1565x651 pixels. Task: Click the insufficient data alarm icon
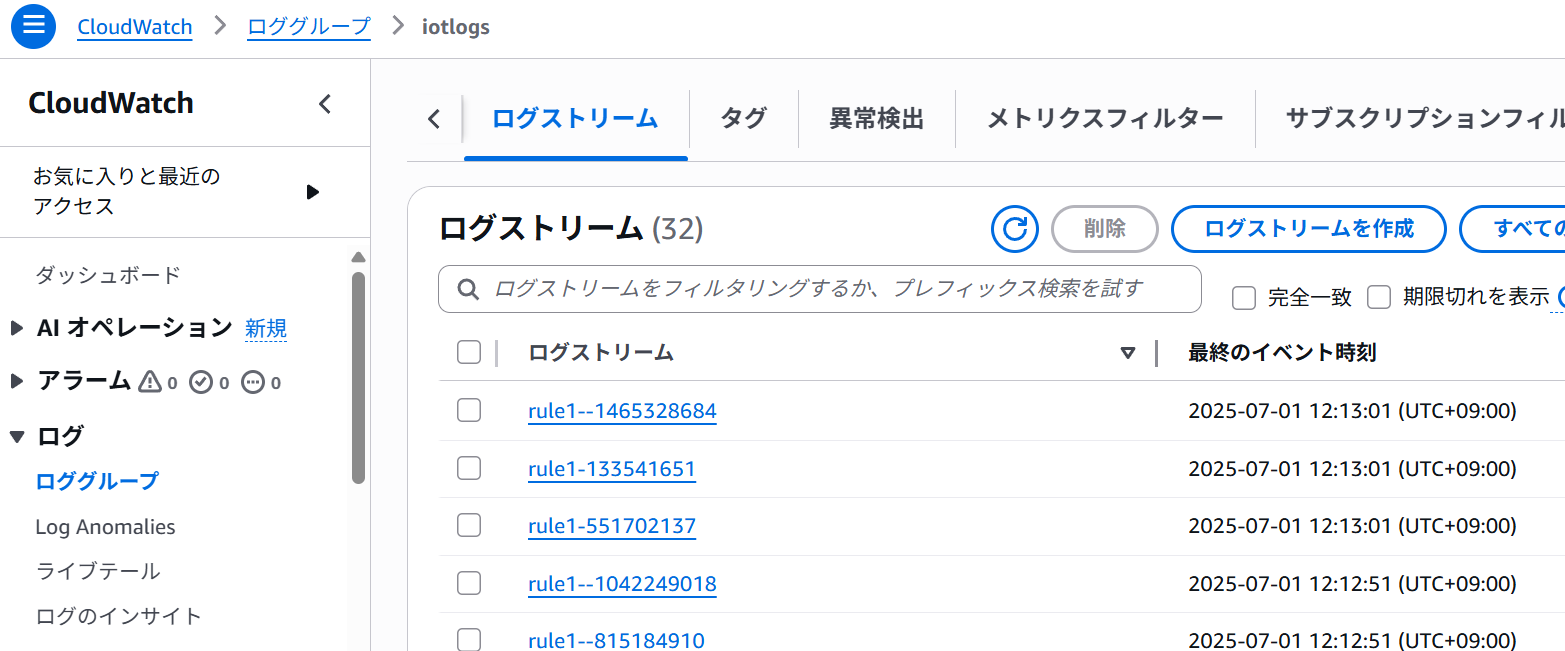[x=253, y=382]
